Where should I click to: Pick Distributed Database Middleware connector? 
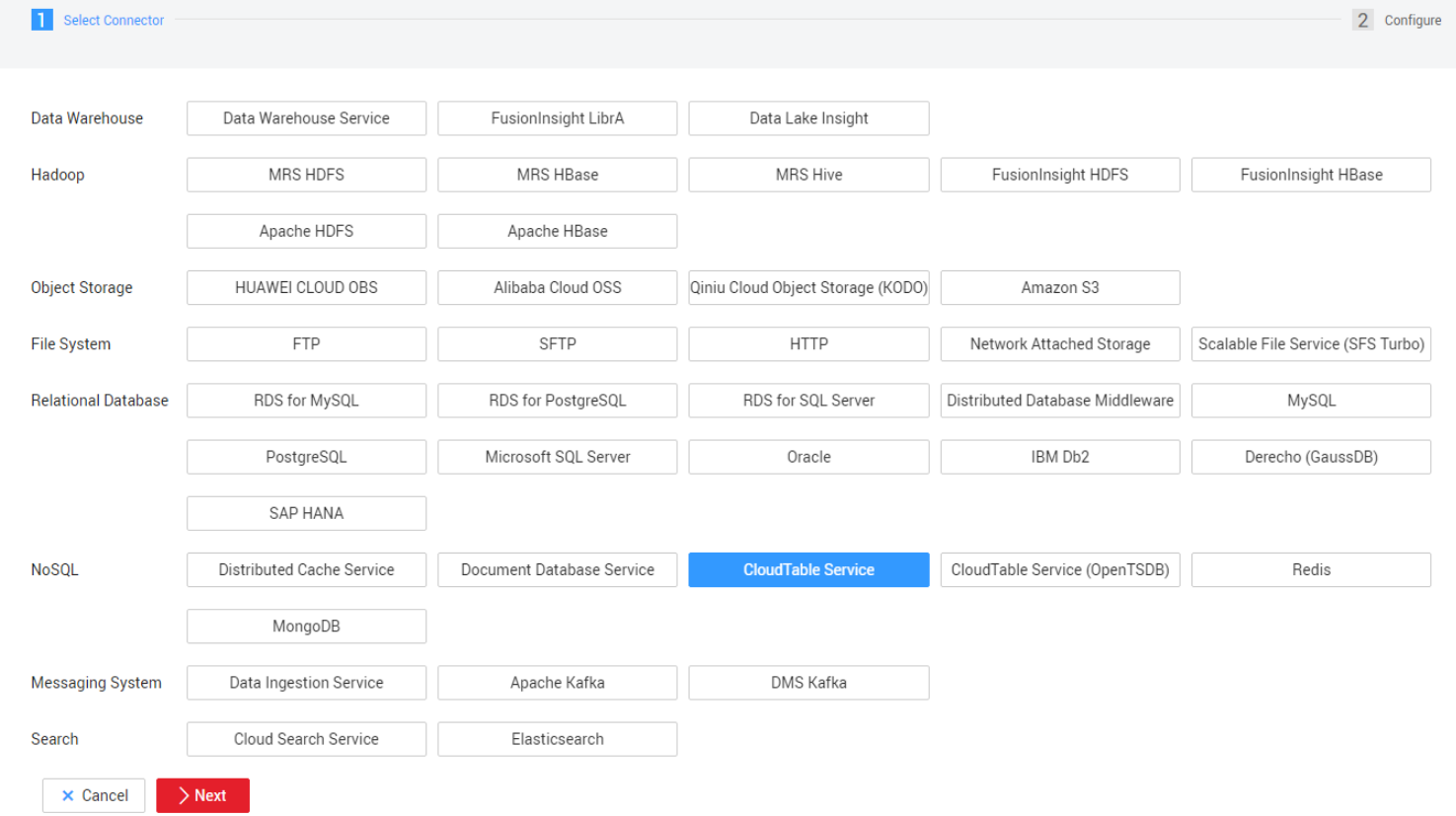coord(1060,401)
